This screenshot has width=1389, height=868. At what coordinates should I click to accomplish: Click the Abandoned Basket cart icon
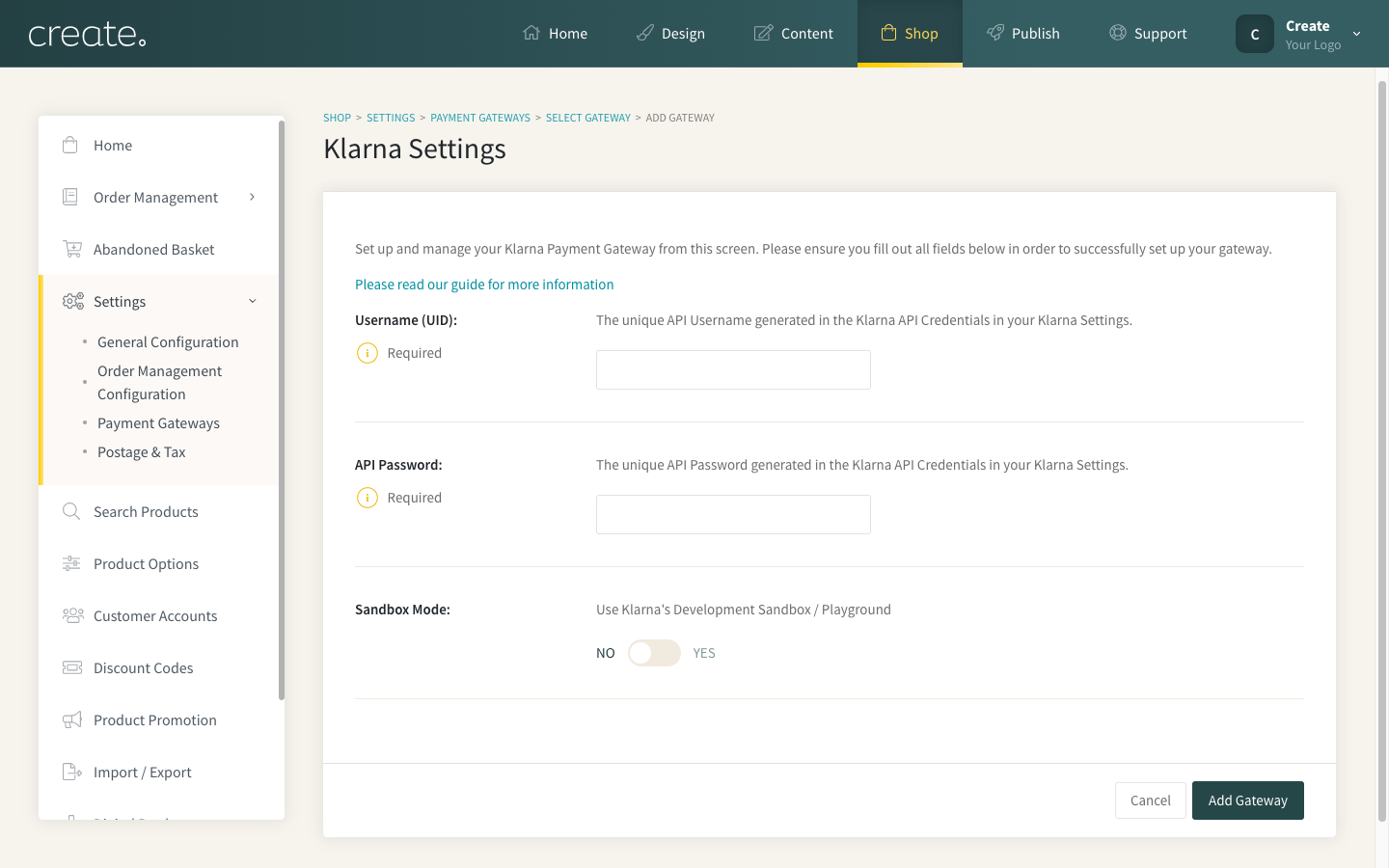point(72,249)
